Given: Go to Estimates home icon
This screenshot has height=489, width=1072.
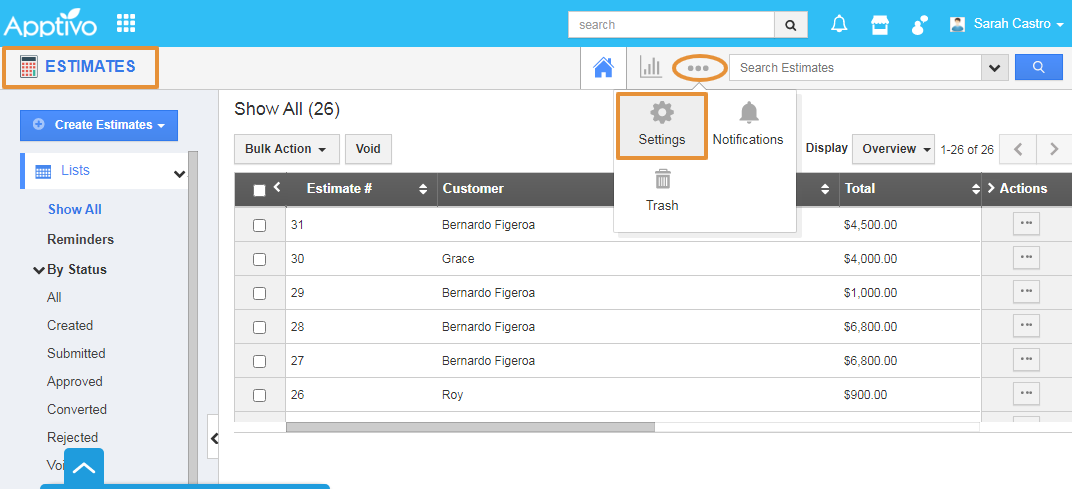Looking at the screenshot, I should point(603,67).
